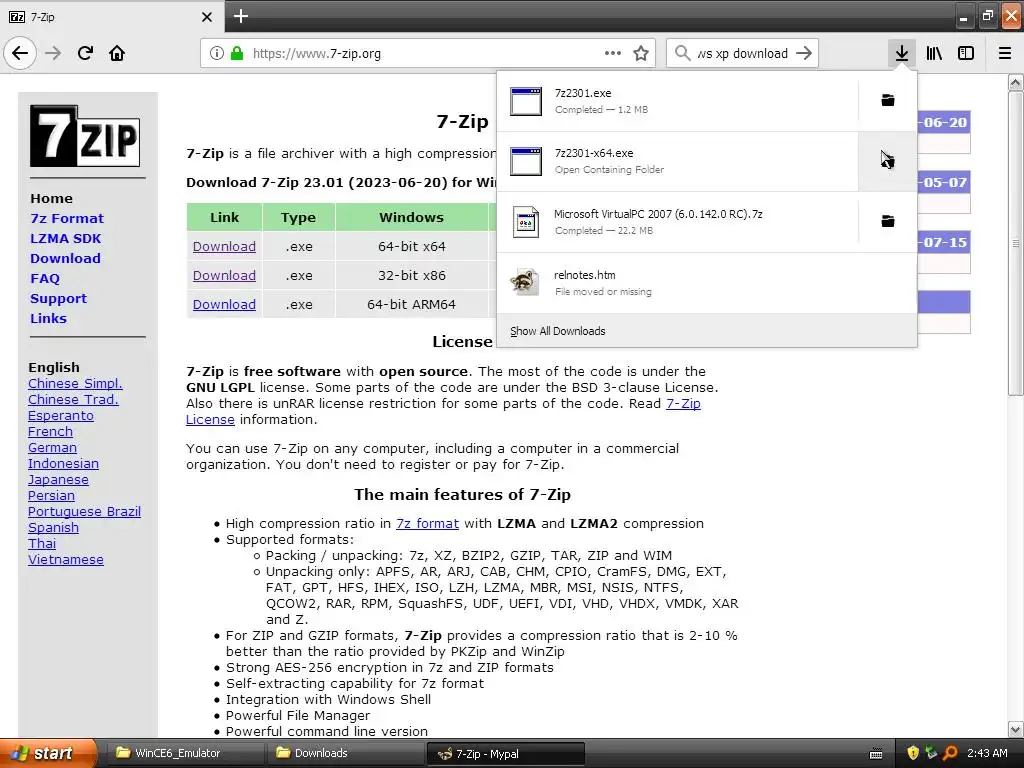This screenshot has height=768, width=1024.
Task: Open the 7z2301-x64.exe download entry
Action: [x=678, y=161]
